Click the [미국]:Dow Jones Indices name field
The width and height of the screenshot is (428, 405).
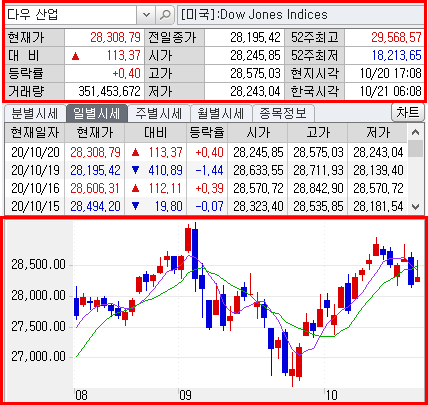pyautogui.click(x=301, y=15)
